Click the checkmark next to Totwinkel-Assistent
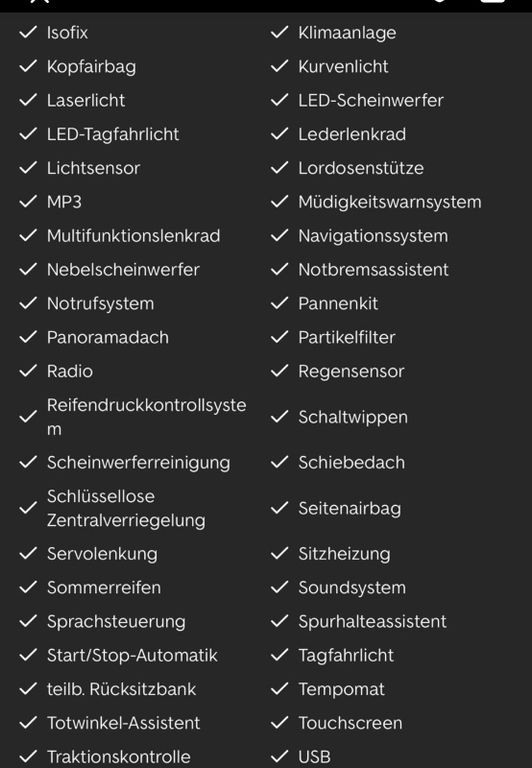Screen dimensions: 532x768 [x=28, y=722]
